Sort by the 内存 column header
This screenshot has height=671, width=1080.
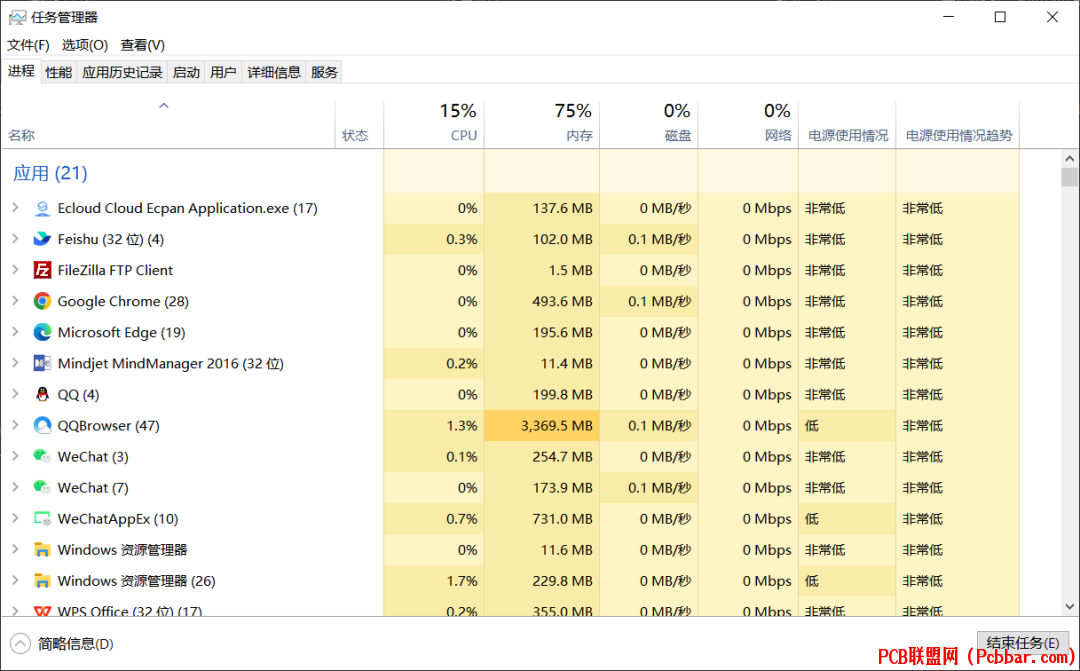(x=542, y=124)
